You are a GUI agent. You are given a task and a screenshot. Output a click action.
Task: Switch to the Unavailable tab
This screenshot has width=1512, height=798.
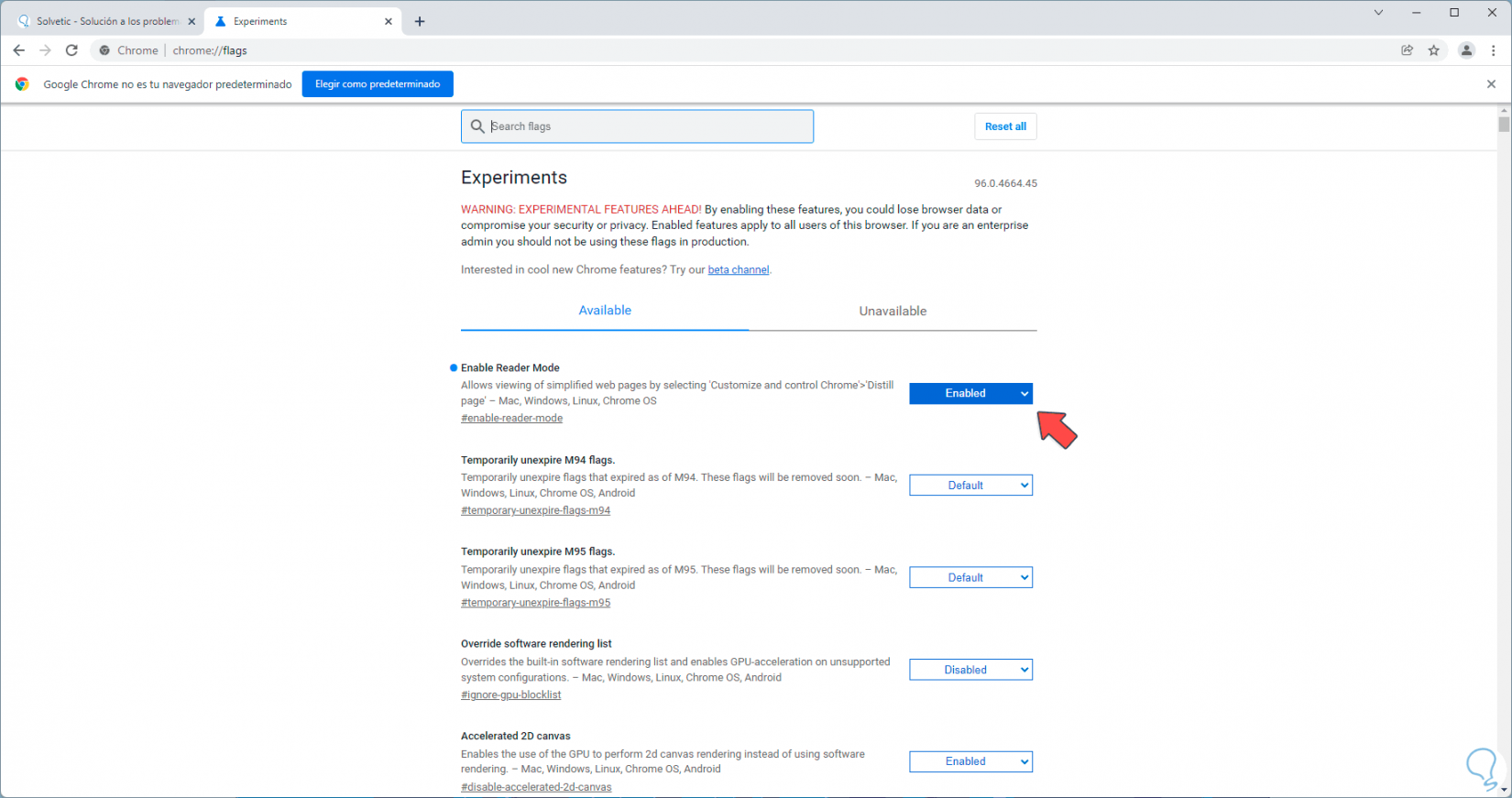click(x=893, y=312)
